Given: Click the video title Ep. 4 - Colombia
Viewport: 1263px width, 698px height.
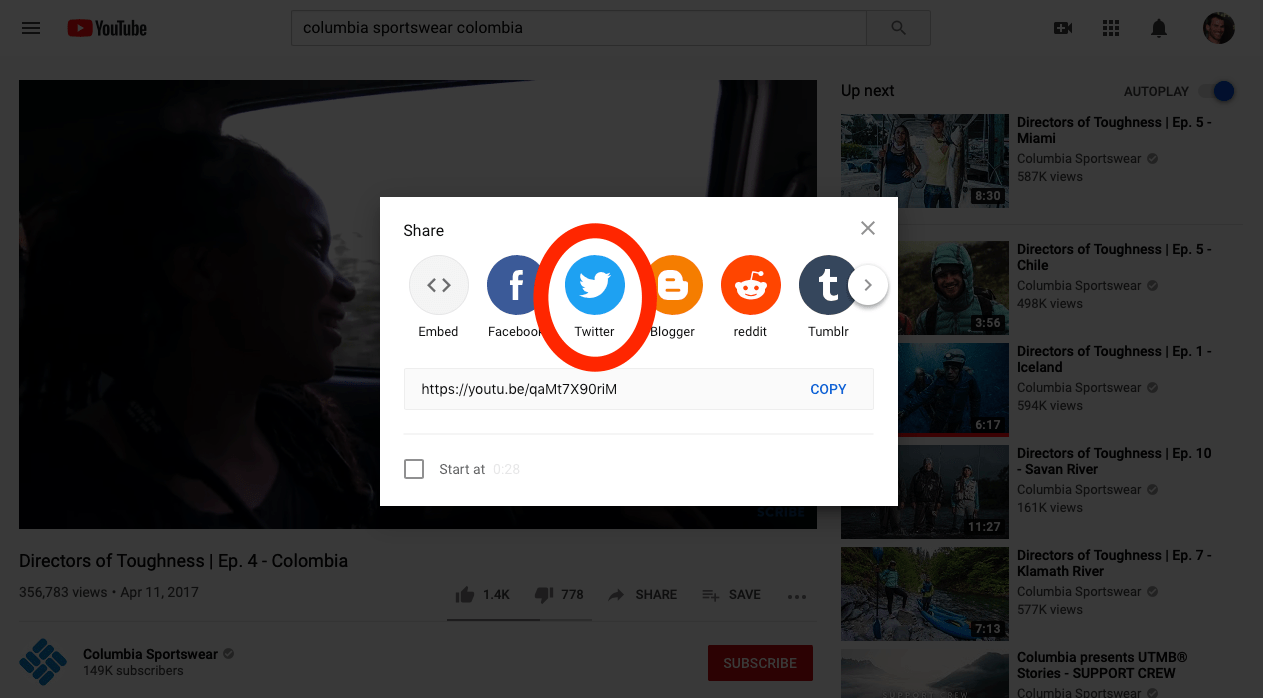Looking at the screenshot, I should point(184,561).
